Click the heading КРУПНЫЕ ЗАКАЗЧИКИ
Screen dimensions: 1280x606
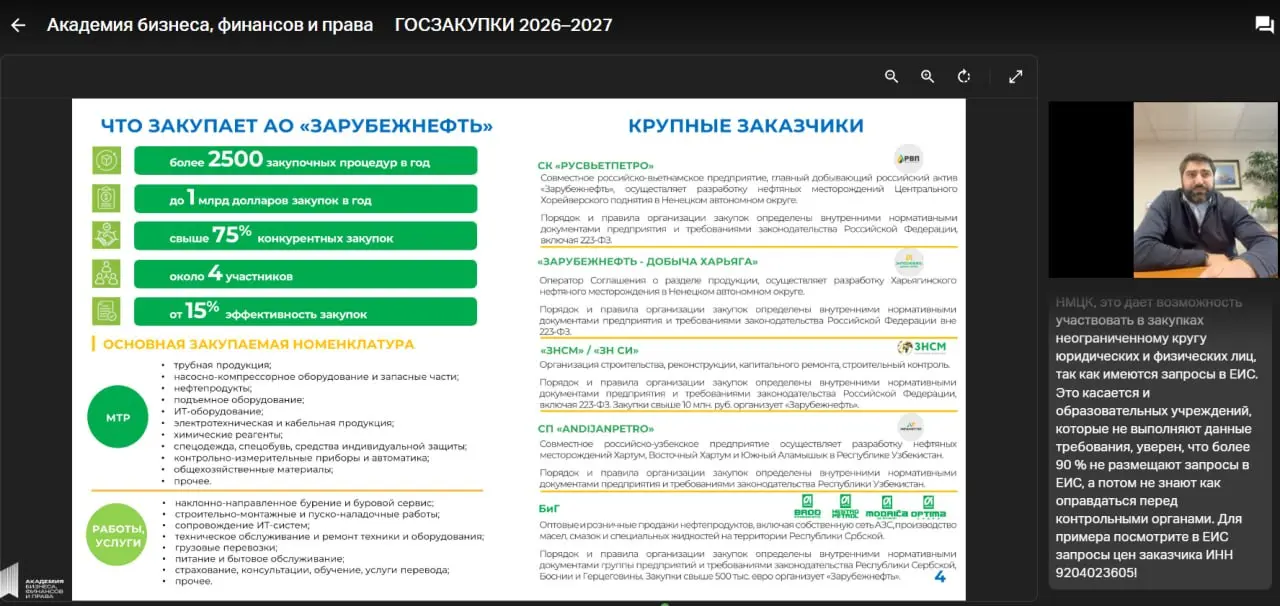tap(745, 126)
